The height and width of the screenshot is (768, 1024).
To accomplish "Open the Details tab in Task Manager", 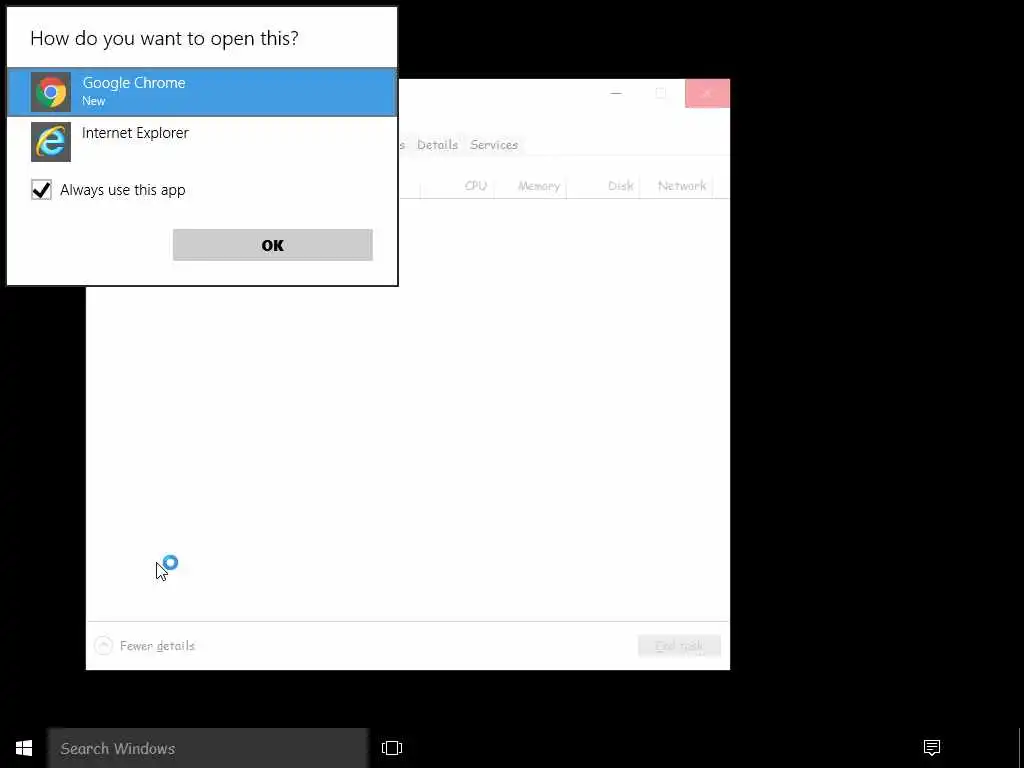I will [437, 145].
